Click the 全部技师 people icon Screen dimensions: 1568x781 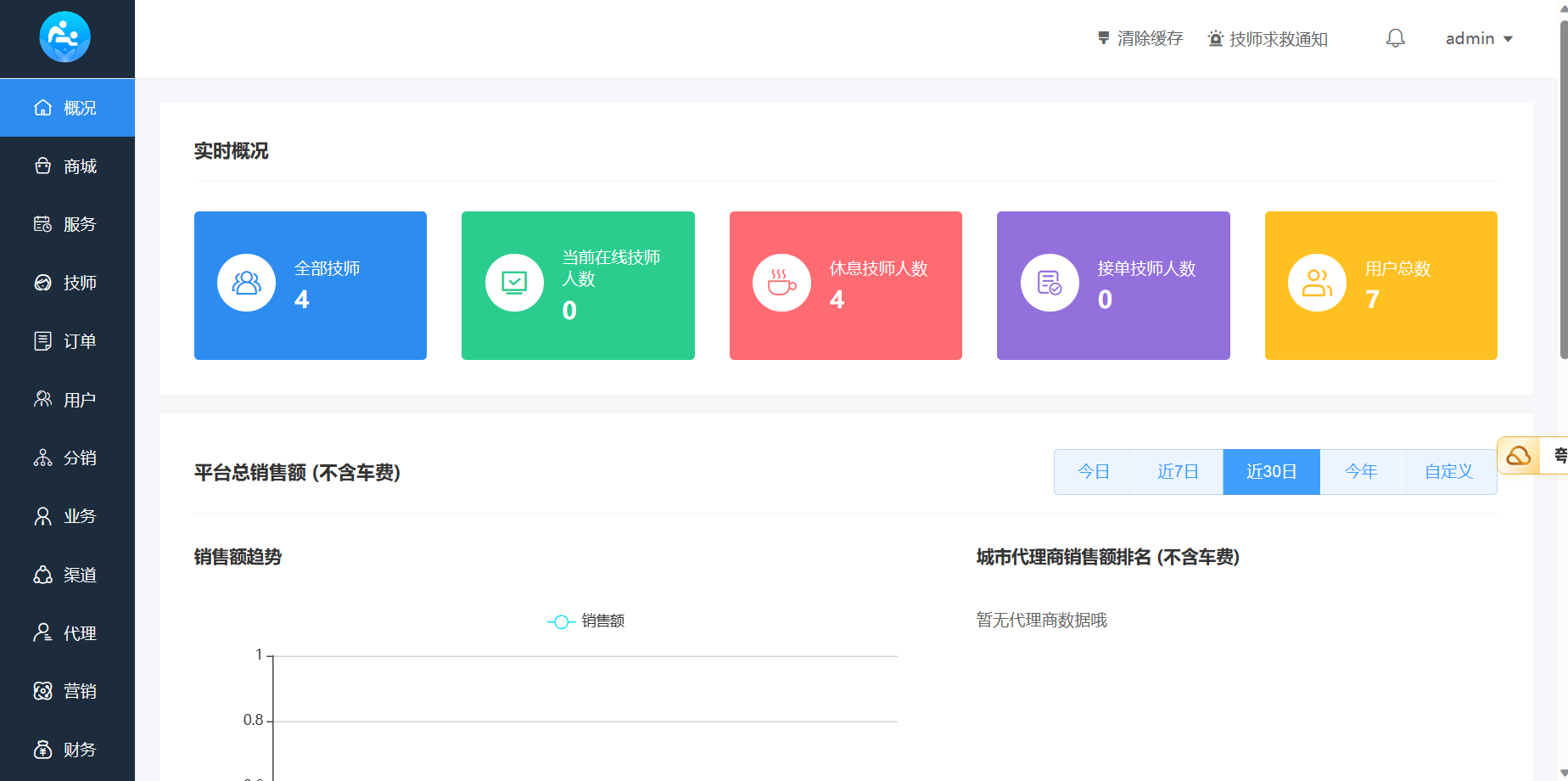(246, 283)
